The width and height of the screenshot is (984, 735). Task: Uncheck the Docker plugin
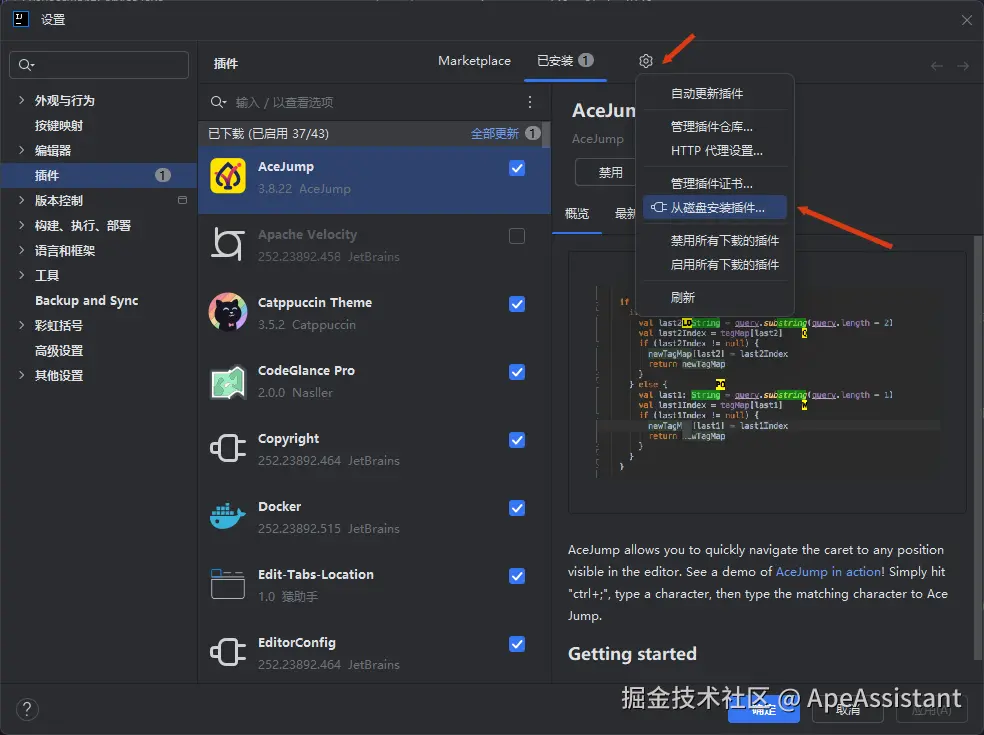[x=517, y=508]
